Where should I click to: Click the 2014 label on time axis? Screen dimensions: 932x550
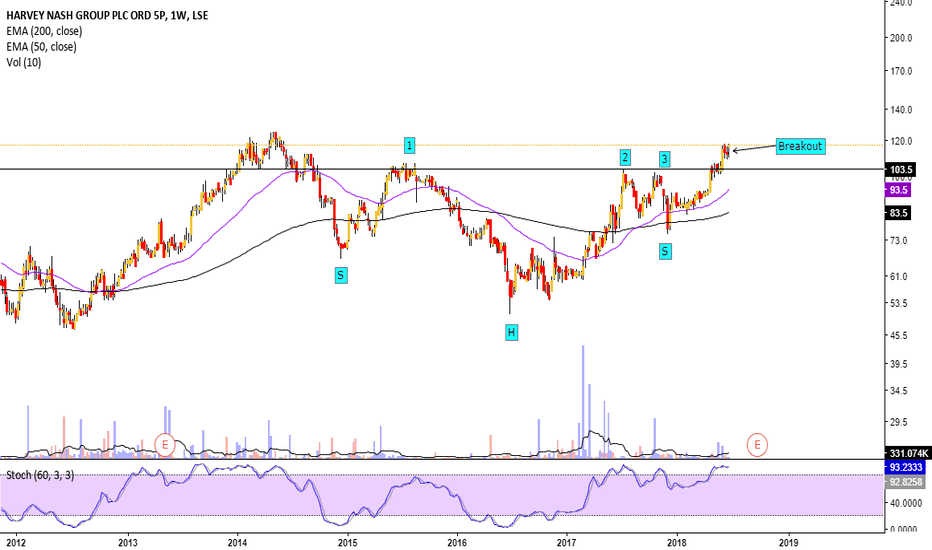(x=238, y=542)
